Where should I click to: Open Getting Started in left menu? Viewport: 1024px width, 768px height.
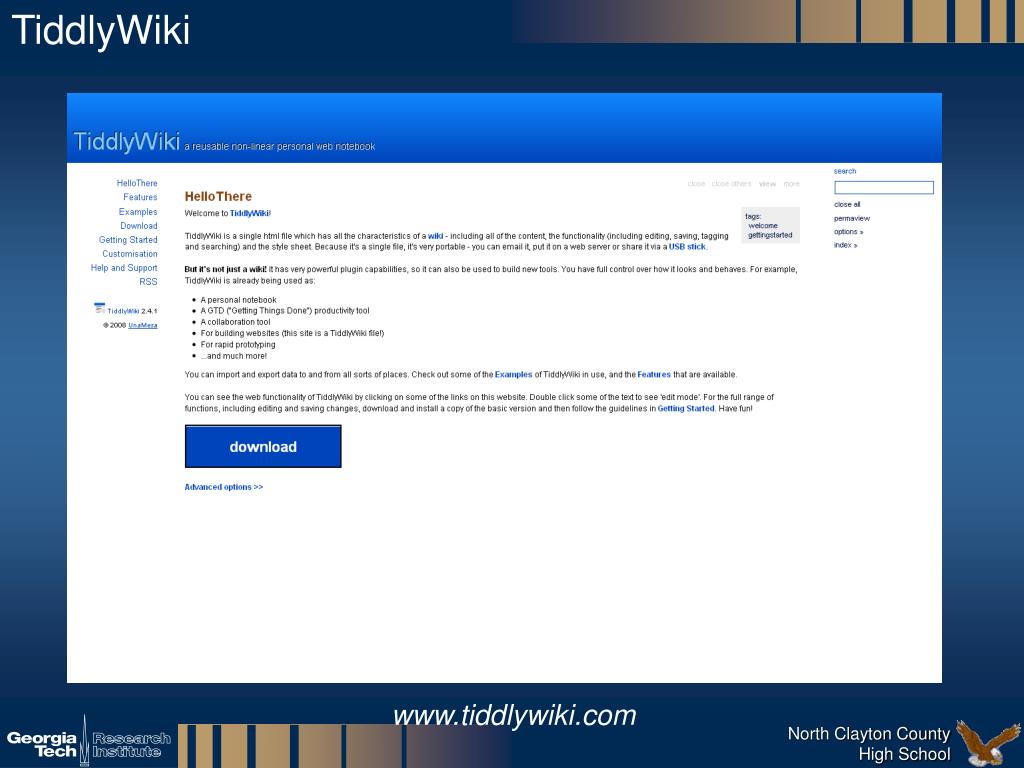[x=128, y=240]
